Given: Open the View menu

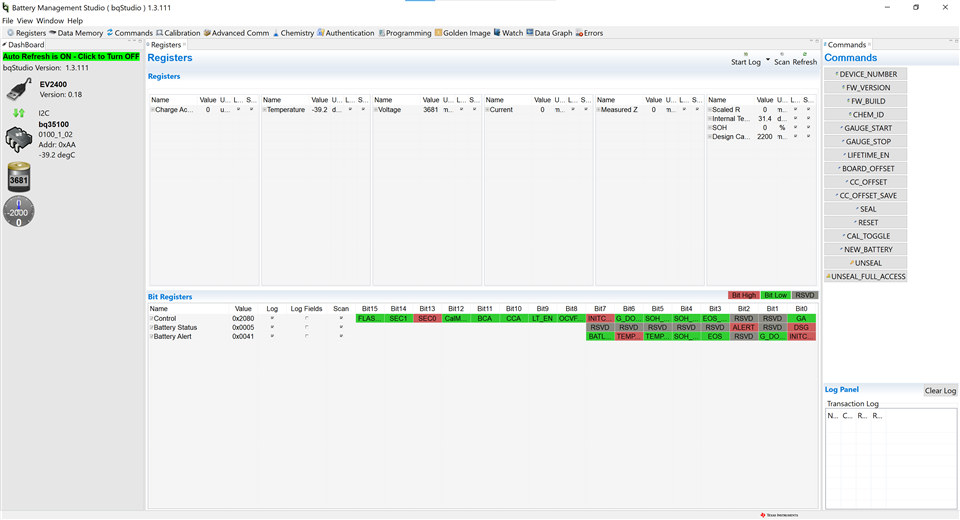Looking at the screenshot, I should pos(25,21).
